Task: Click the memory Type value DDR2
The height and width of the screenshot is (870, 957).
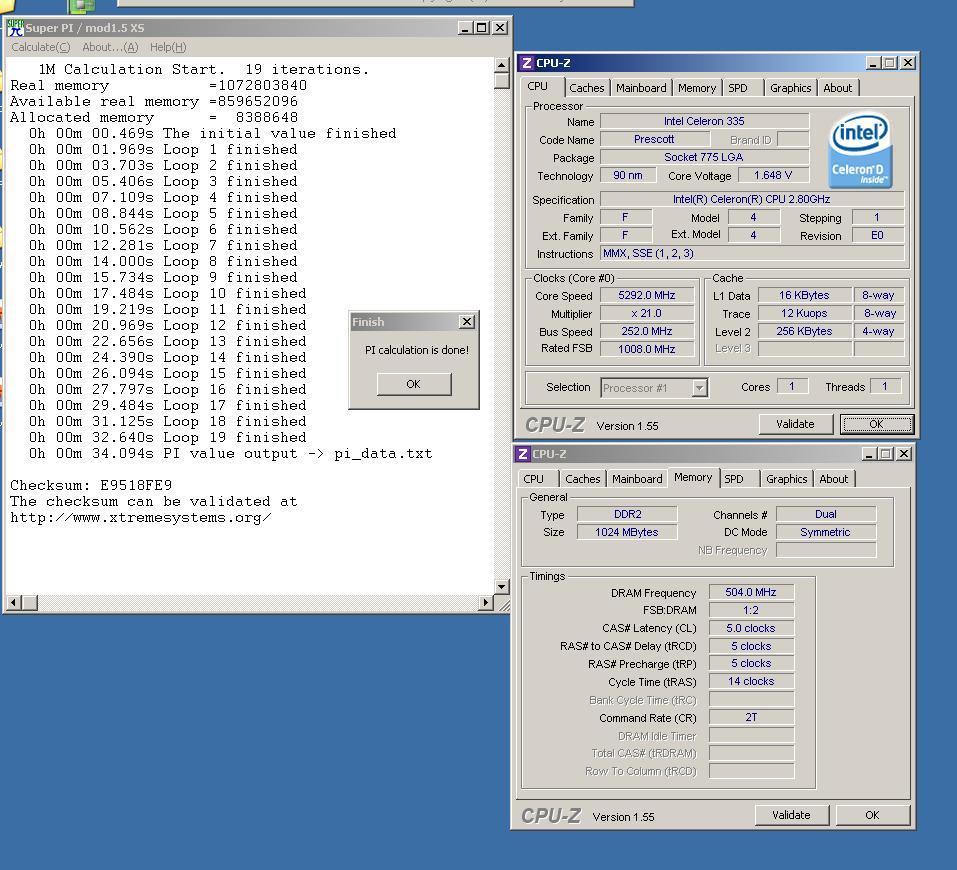Action: [627, 514]
